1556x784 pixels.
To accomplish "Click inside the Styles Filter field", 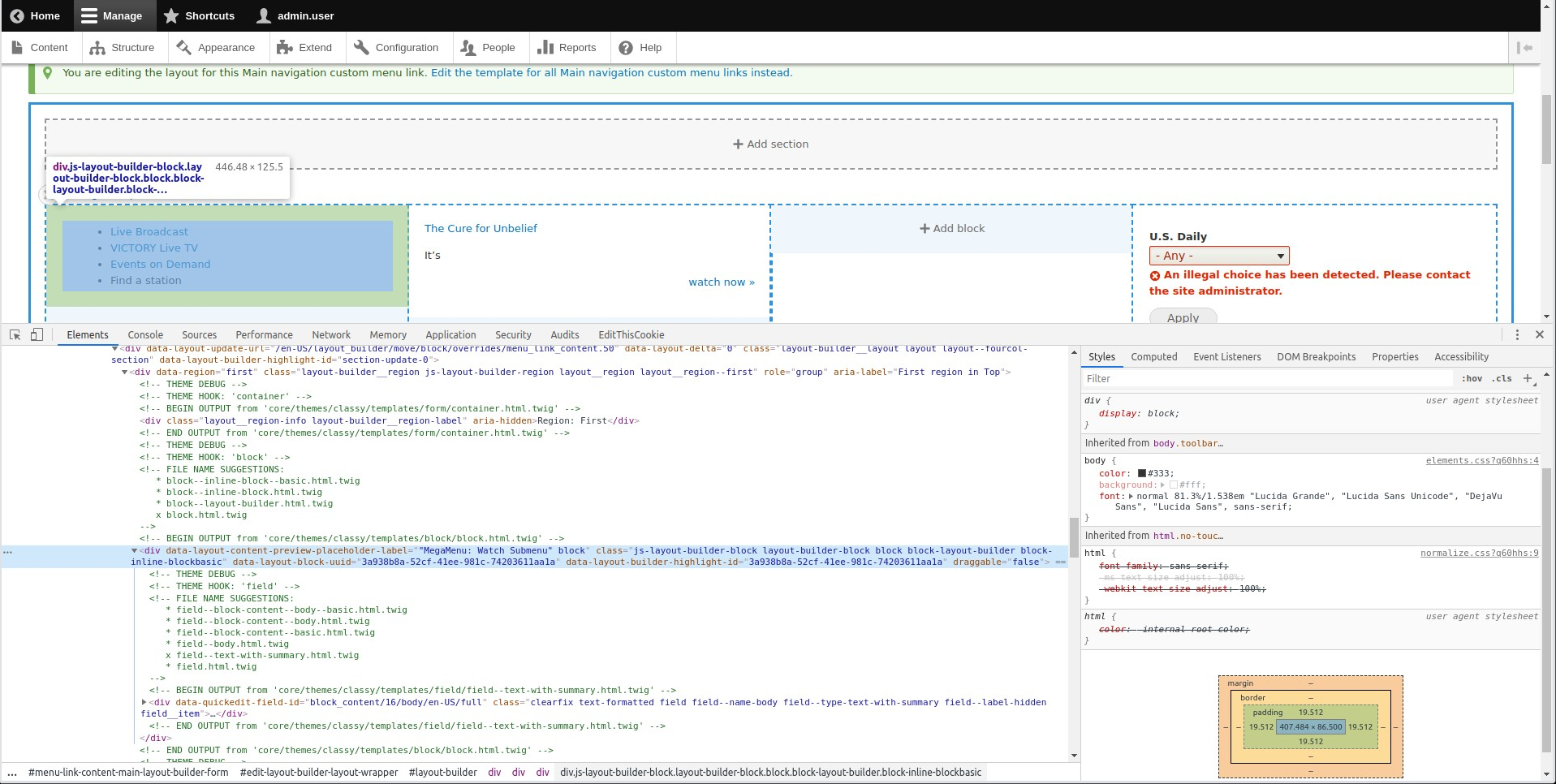I will (x=1218, y=378).
